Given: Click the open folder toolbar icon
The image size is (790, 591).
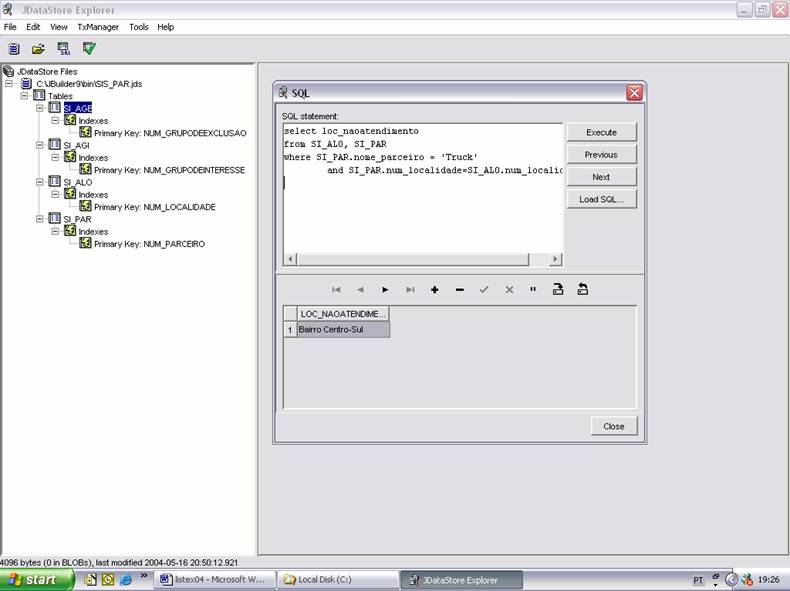Looking at the screenshot, I should pos(38,48).
